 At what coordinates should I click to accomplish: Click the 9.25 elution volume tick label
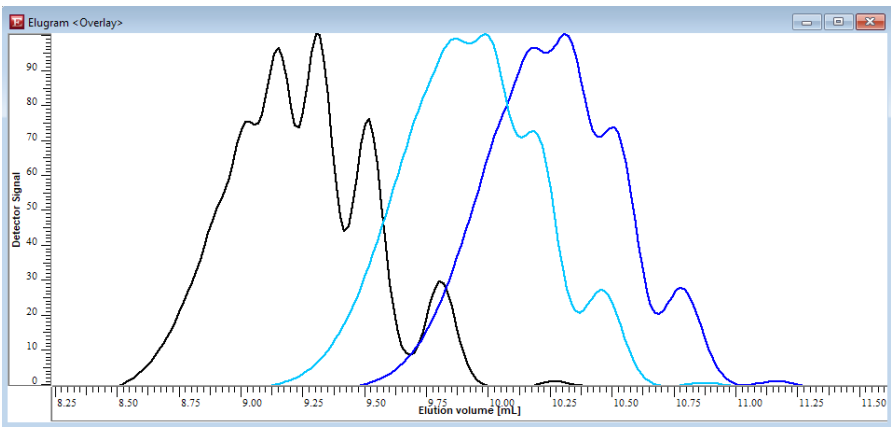click(316, 403)
